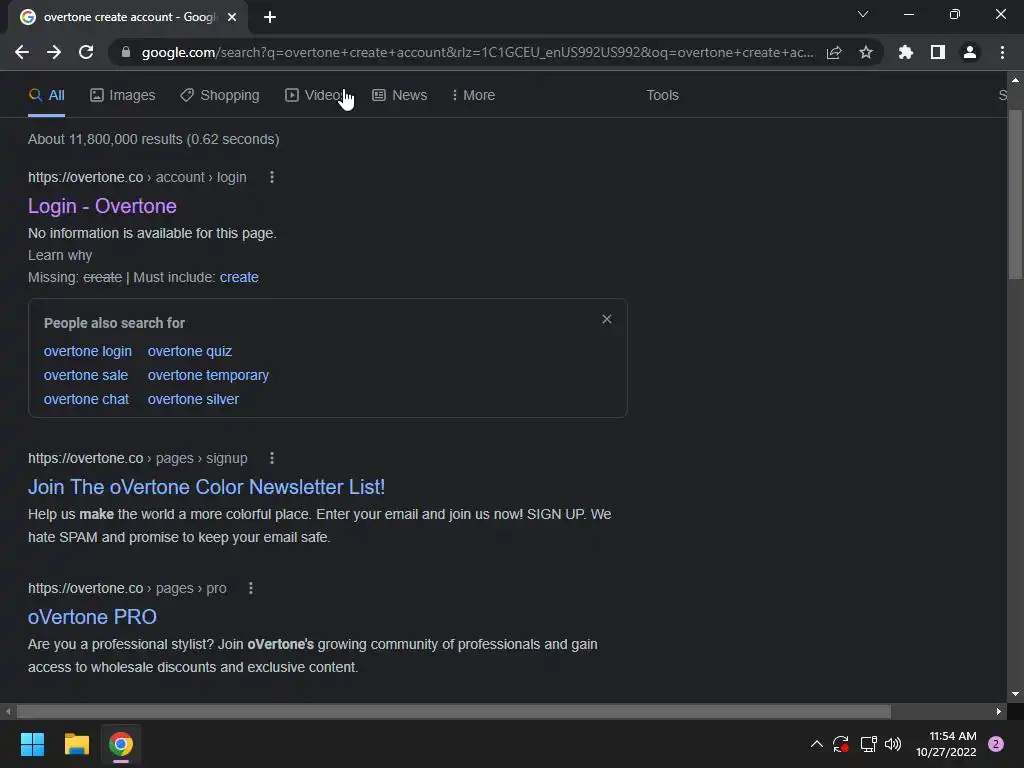Search for overtone chat
Screen dimensions: 1024x768
tap(86, 399)
